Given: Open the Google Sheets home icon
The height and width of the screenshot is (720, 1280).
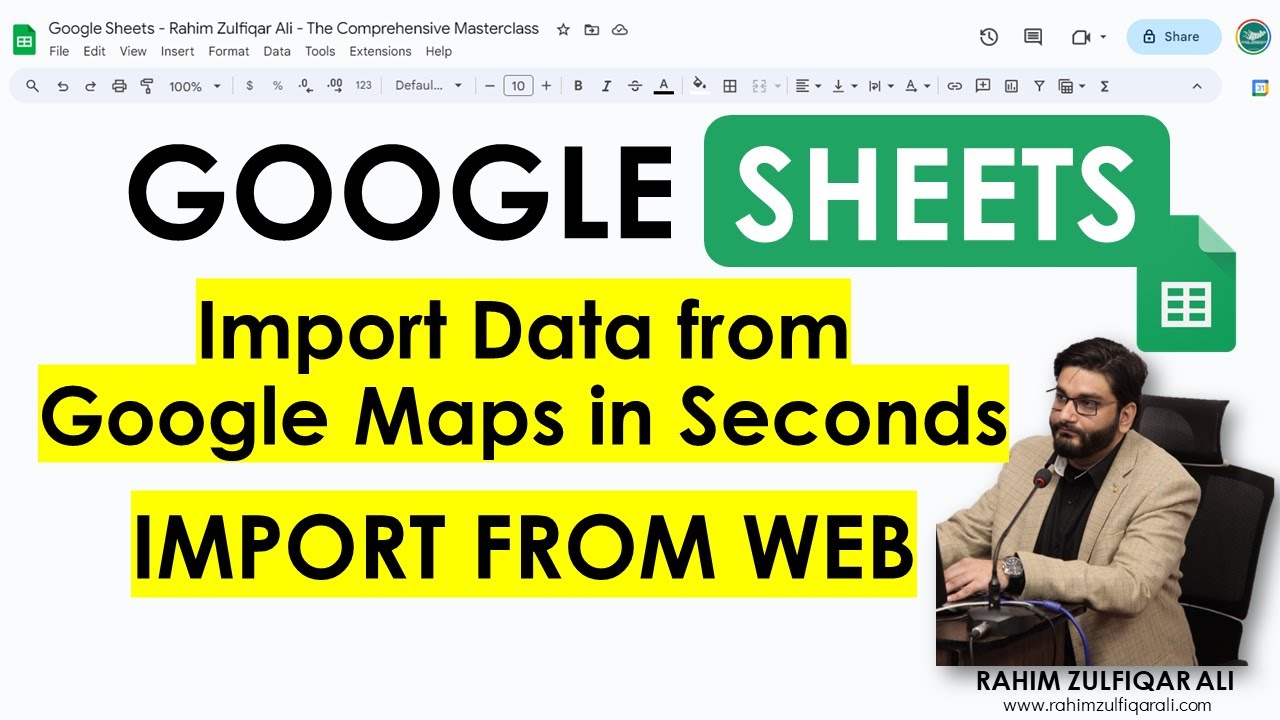Looking at the screenshot, I should [x=24, y=40].
